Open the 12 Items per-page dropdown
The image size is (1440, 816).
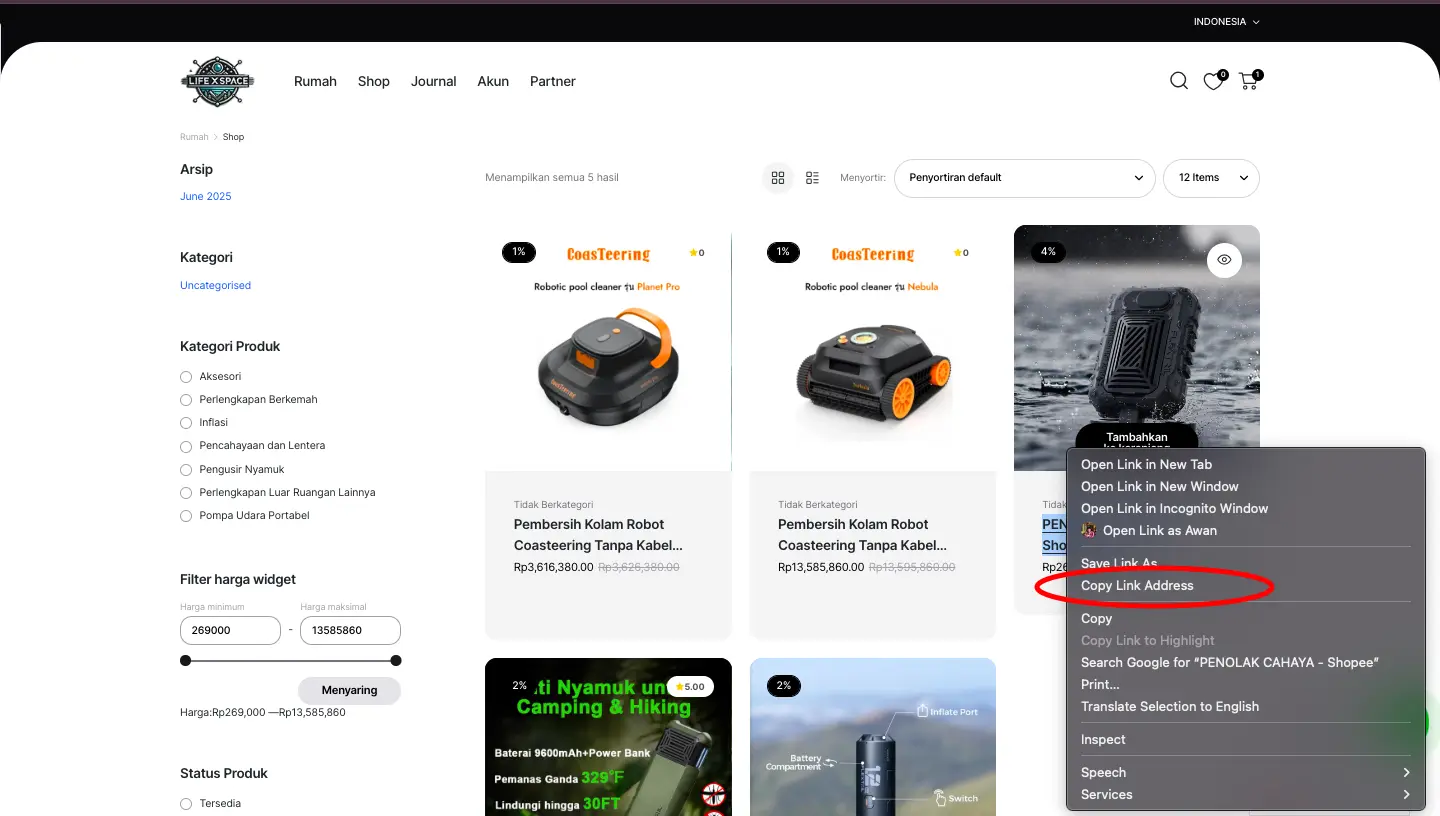(1211, 178)
